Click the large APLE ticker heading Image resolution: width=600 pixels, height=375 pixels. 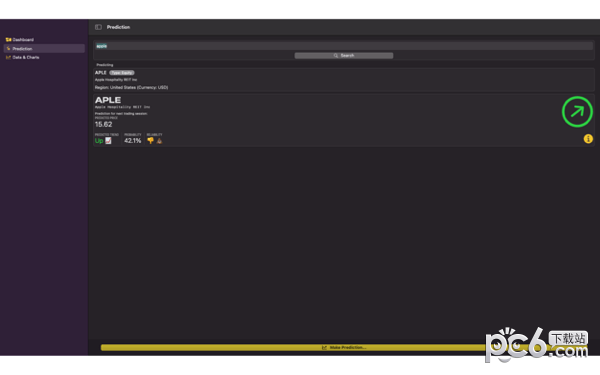tap(108, 100)
